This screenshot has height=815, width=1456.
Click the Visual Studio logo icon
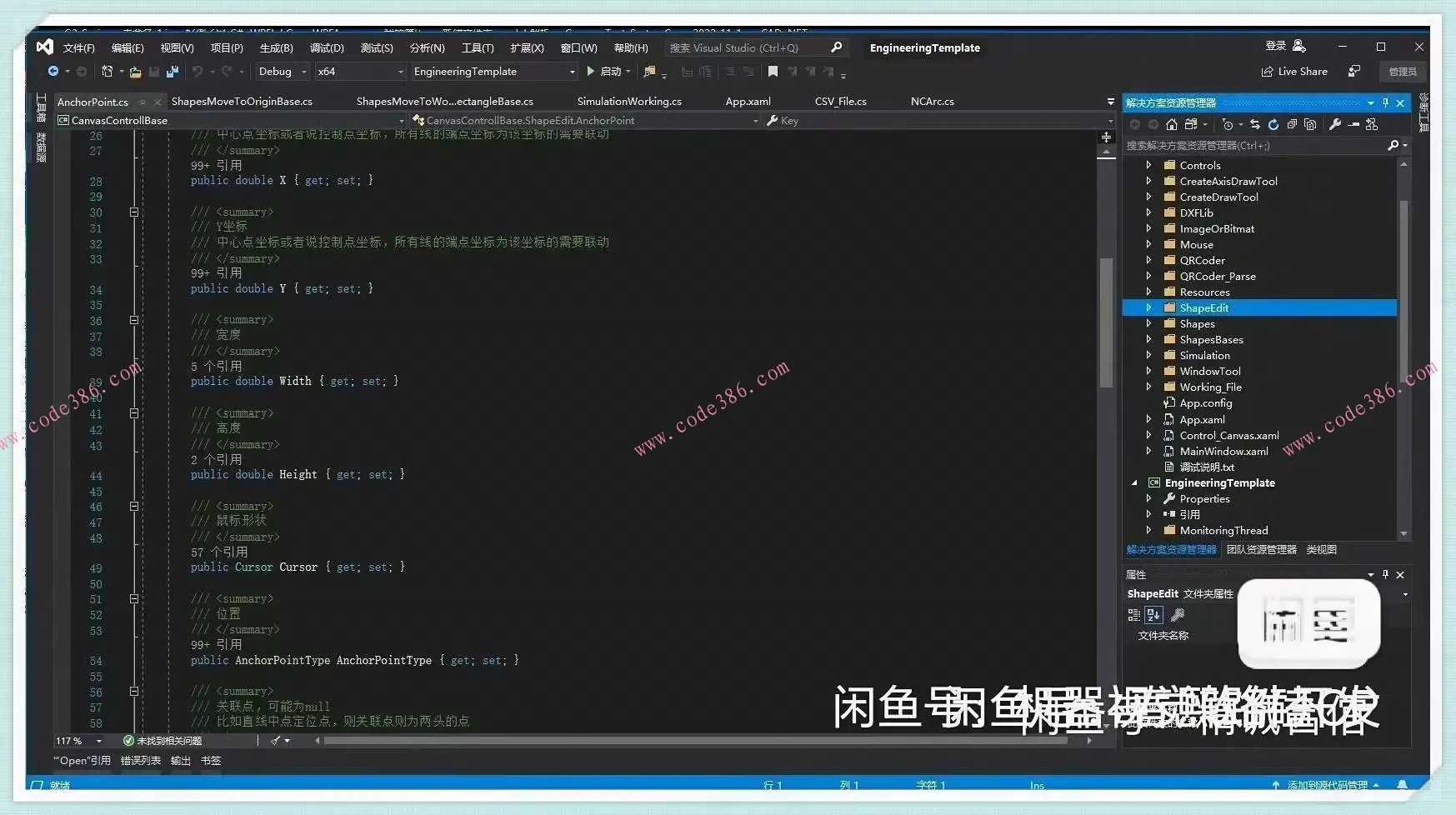45,47
